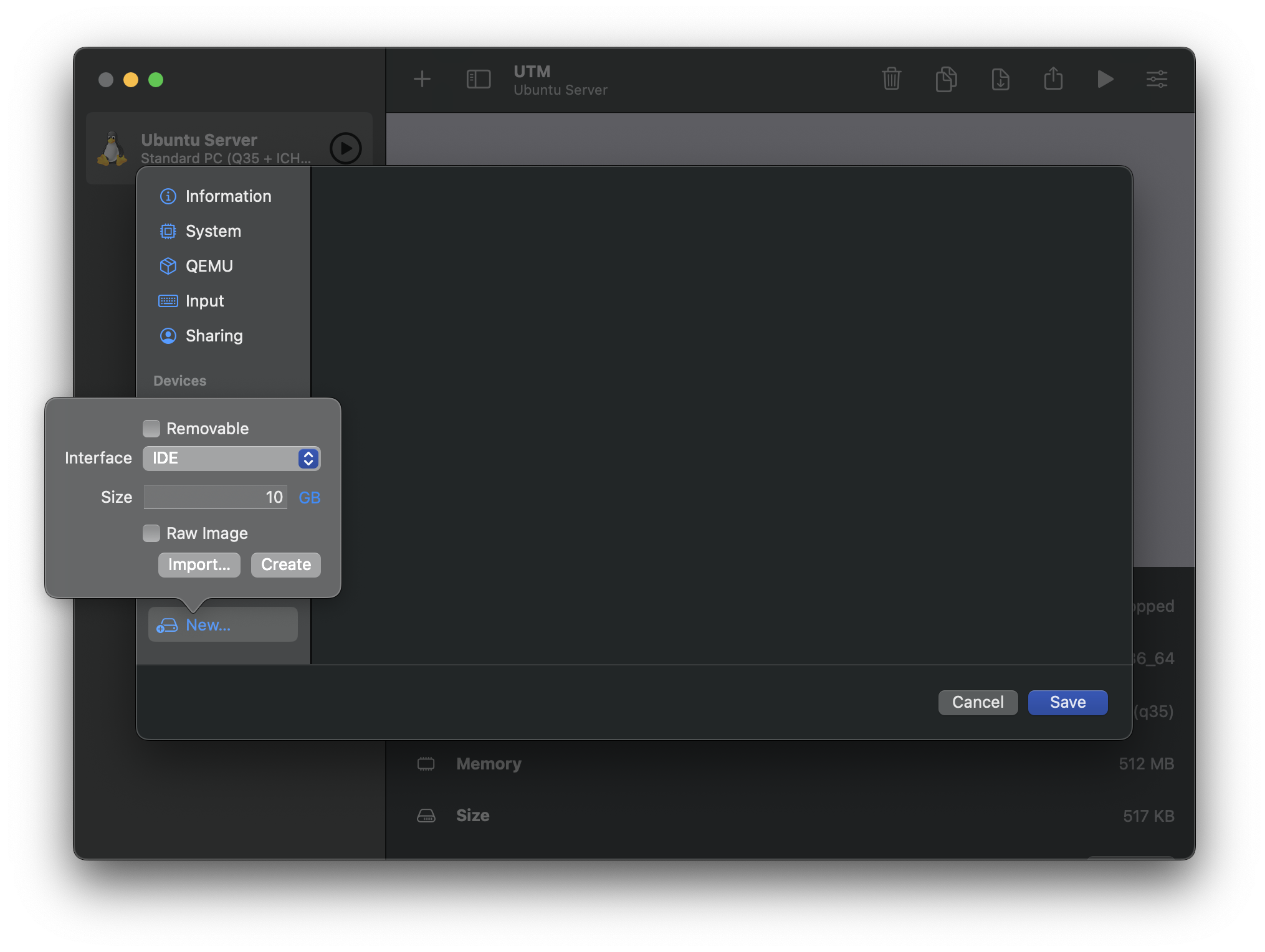Enable the Removable checkbox

tap(151, 429)
